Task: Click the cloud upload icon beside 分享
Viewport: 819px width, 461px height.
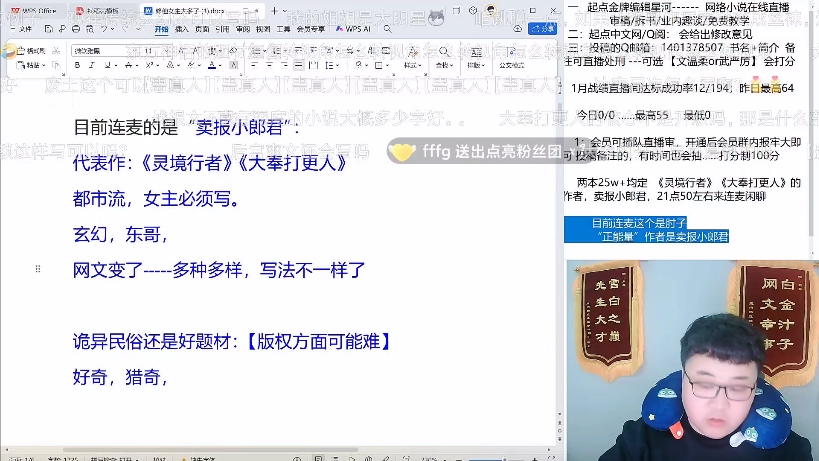Action: pyautogui.click(x=517, y=29)
